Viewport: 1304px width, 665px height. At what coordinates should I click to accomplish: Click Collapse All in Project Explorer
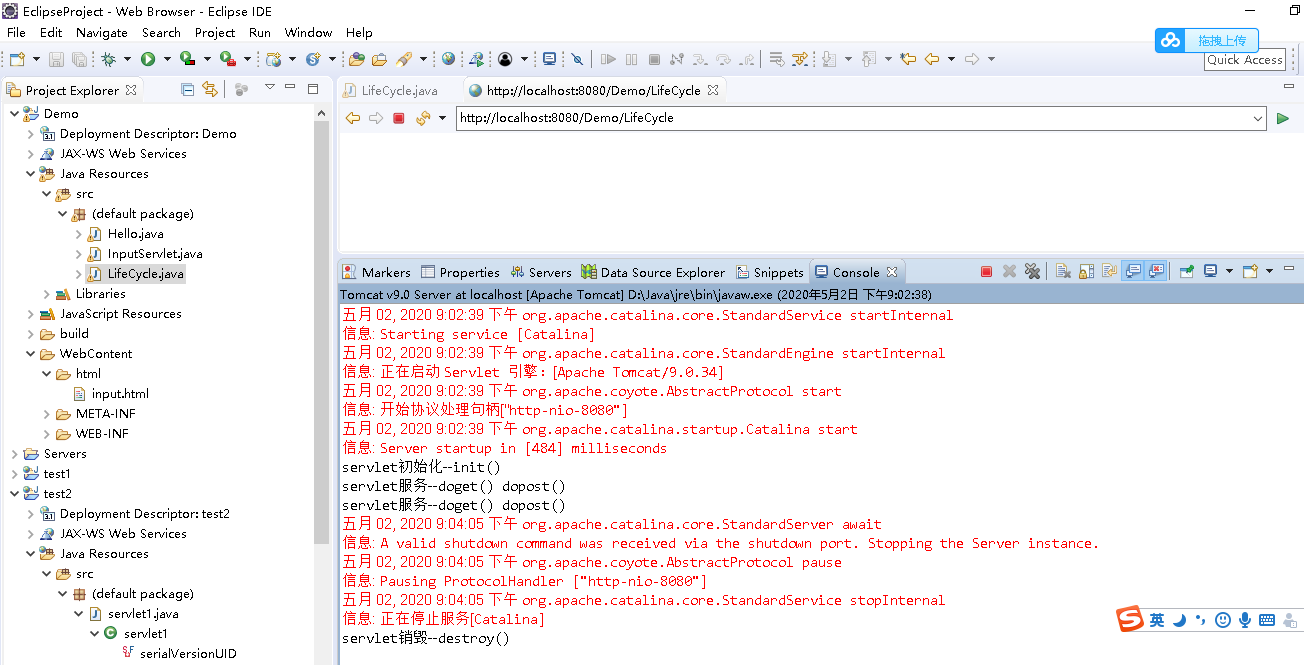click(x=187, y=89)
